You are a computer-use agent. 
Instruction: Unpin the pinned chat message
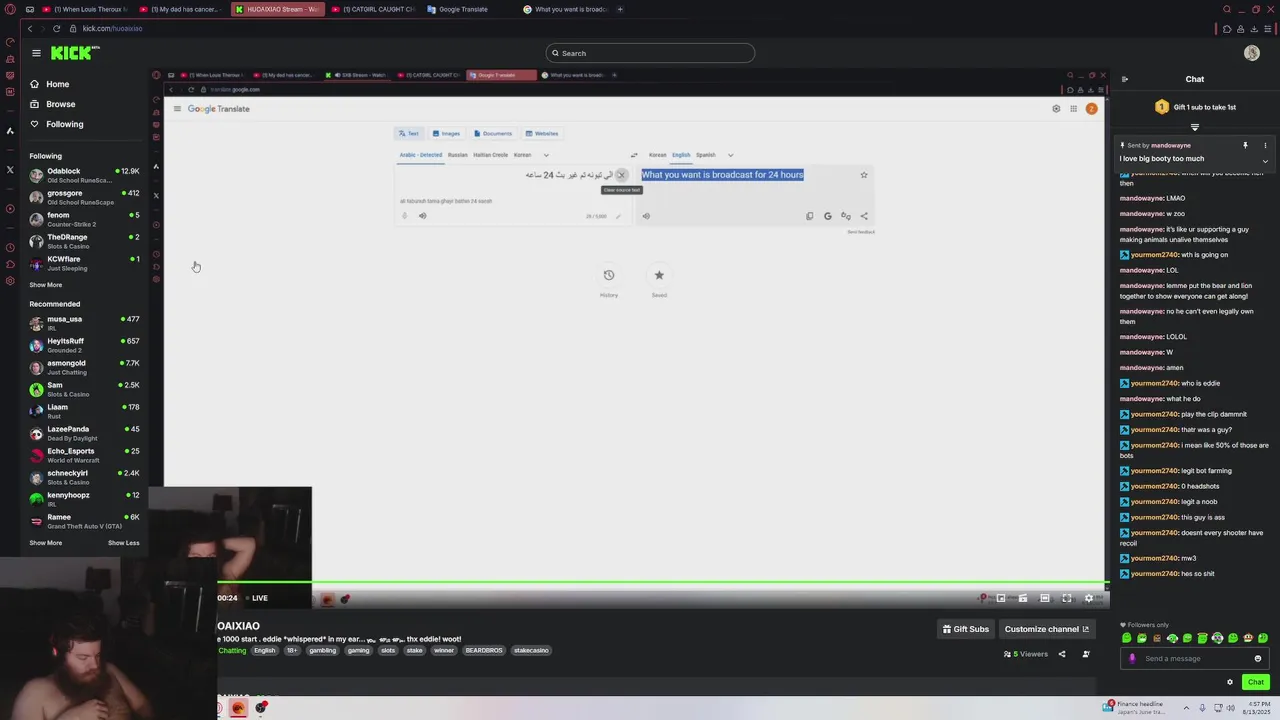tap(1245, 145)
